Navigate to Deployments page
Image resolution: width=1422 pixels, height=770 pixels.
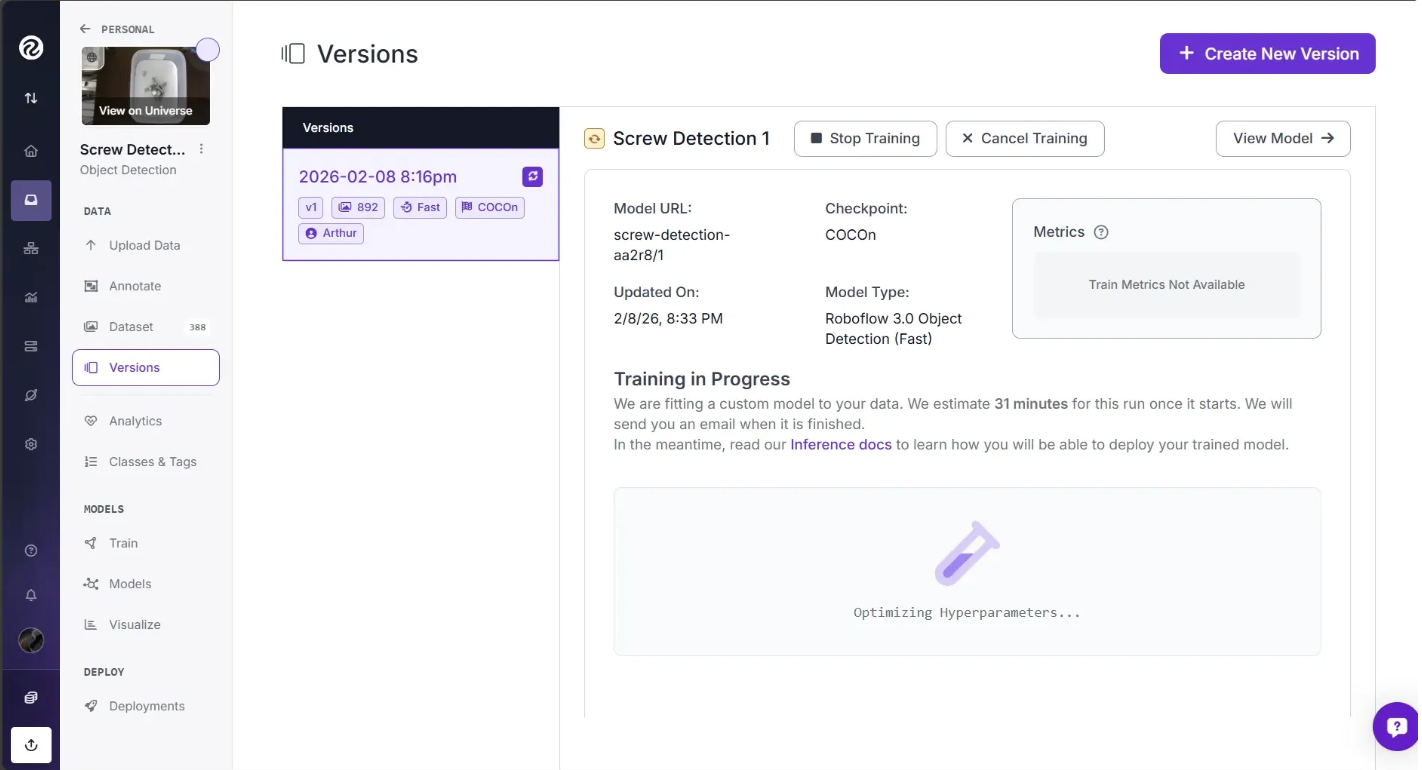pyautogui.click(x=146, y=706)
